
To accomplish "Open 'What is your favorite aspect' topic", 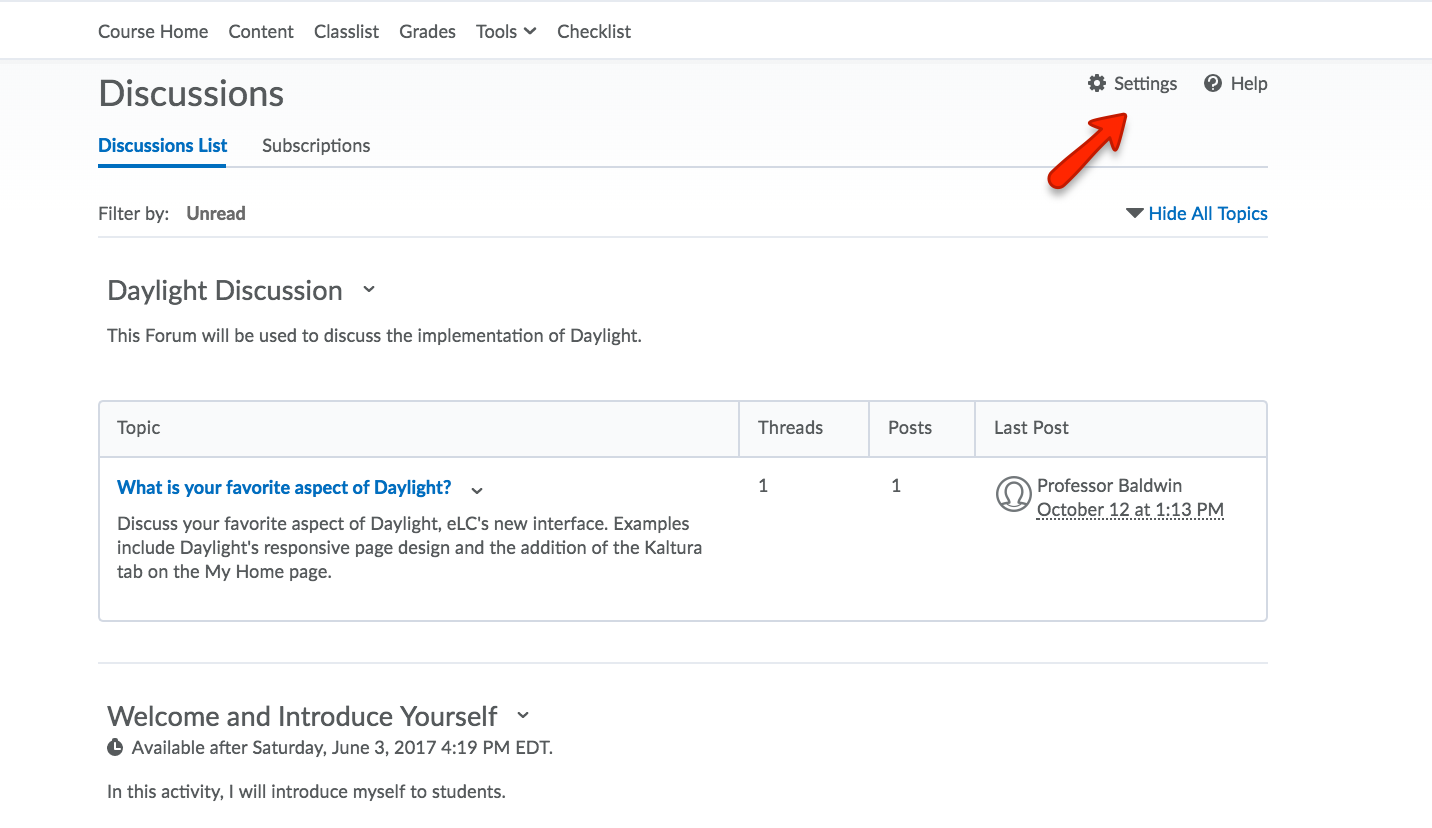I will (284, 487).
